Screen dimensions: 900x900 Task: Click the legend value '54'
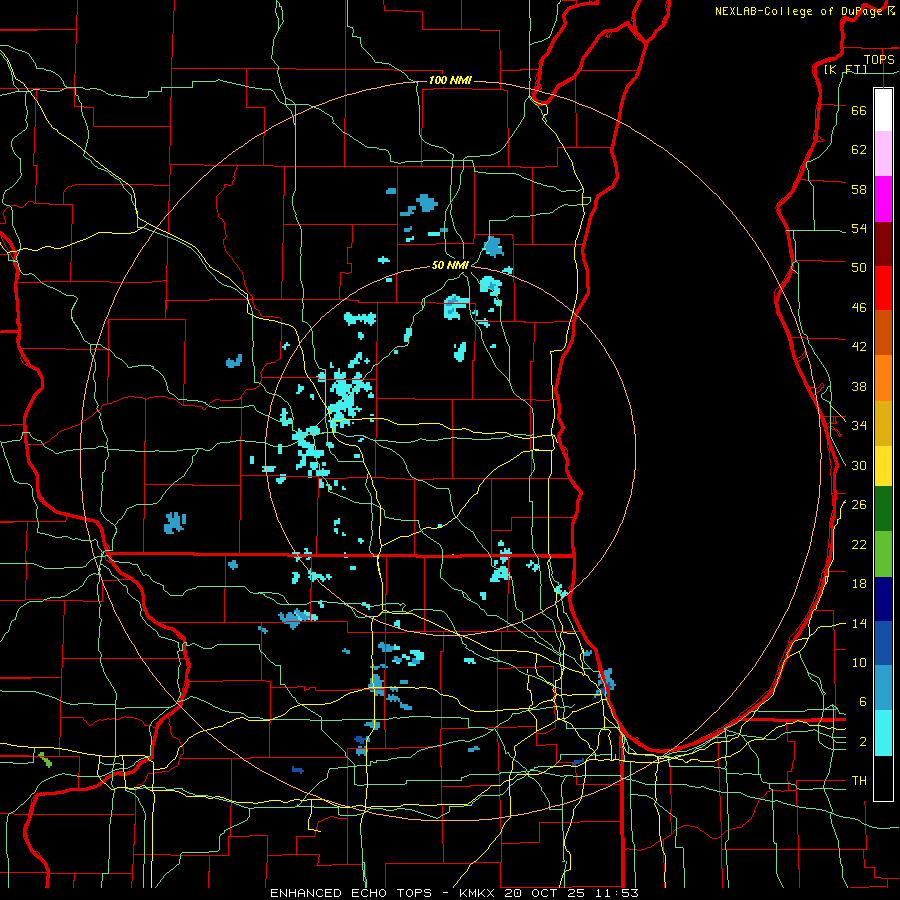(x=859, y=228)
